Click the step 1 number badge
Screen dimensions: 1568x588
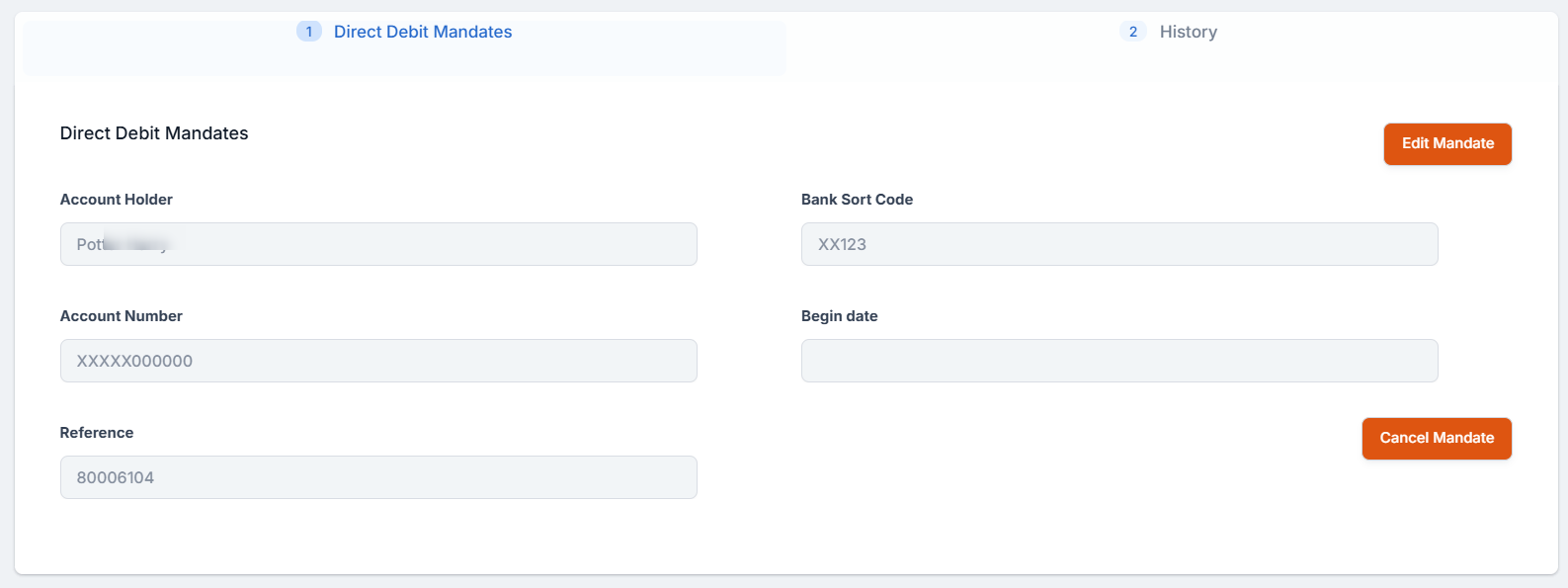pyautogui.click(x=308, y=32)
